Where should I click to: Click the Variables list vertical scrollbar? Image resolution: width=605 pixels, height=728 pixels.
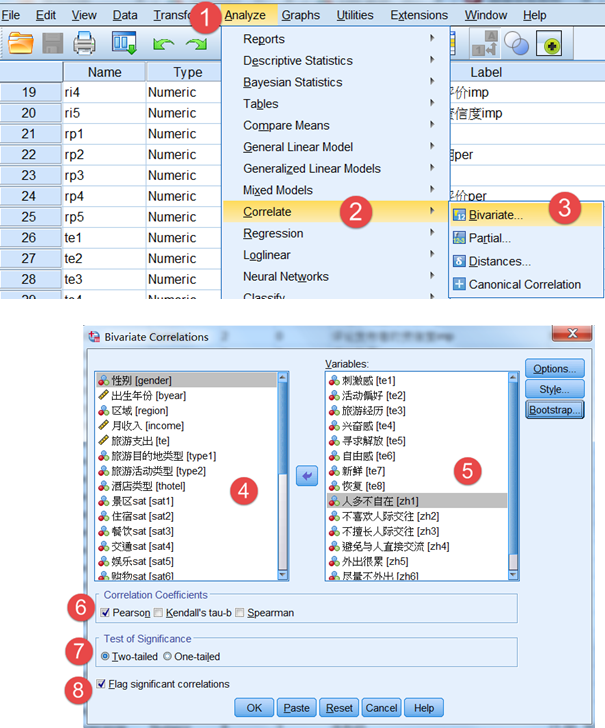(513, 476)
